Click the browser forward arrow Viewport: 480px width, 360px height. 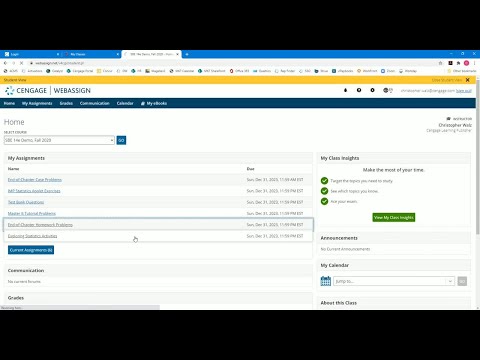tap(13, 63)
